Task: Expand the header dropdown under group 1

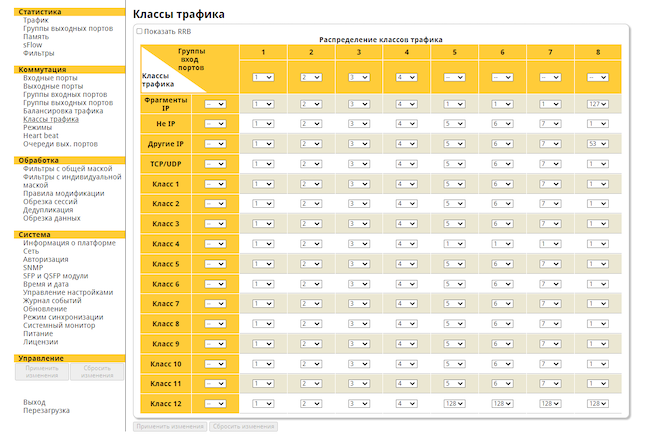Action: click(x=263, y=78)
